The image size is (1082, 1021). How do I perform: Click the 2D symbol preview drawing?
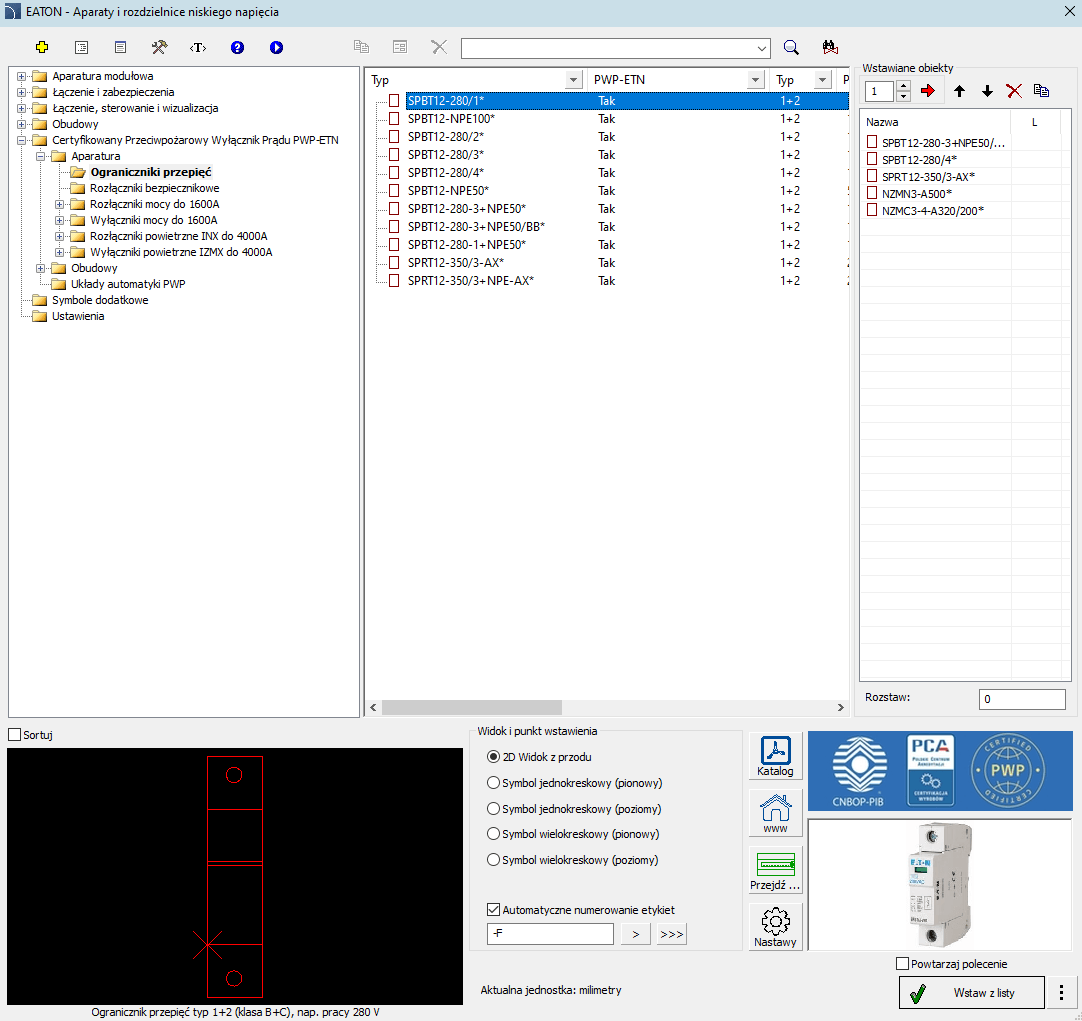235,877
